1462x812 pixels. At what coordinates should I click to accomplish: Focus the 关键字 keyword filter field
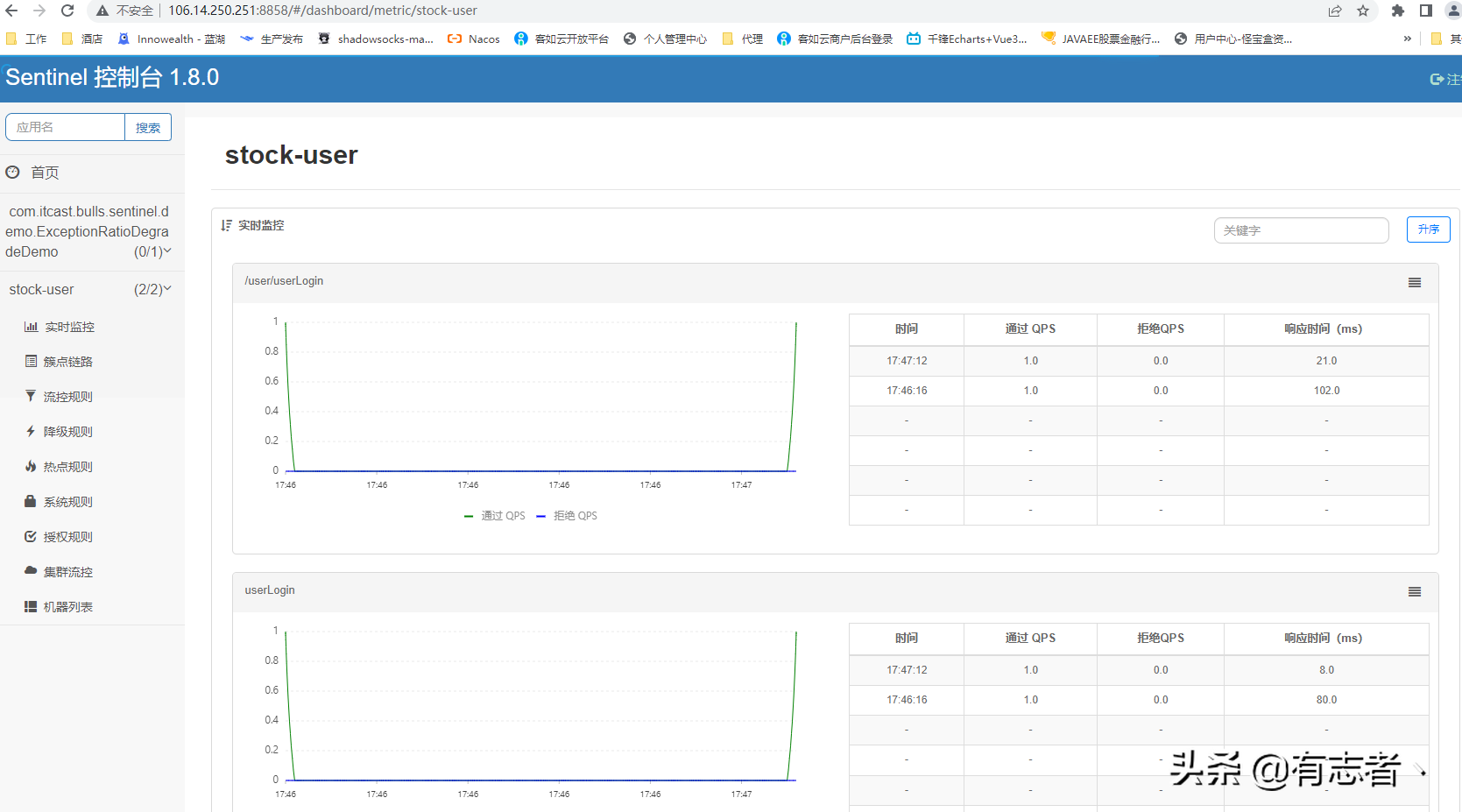point(1301,230)
